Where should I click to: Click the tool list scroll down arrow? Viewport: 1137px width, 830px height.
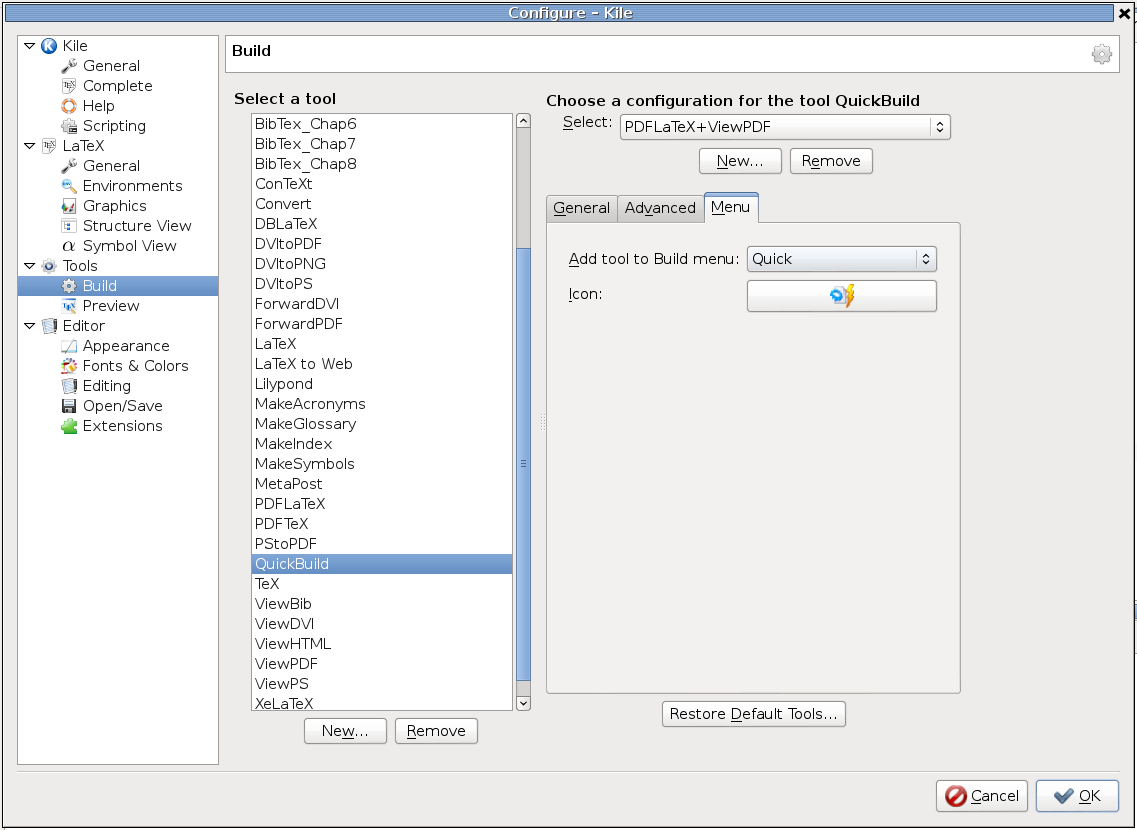point(523,703)
